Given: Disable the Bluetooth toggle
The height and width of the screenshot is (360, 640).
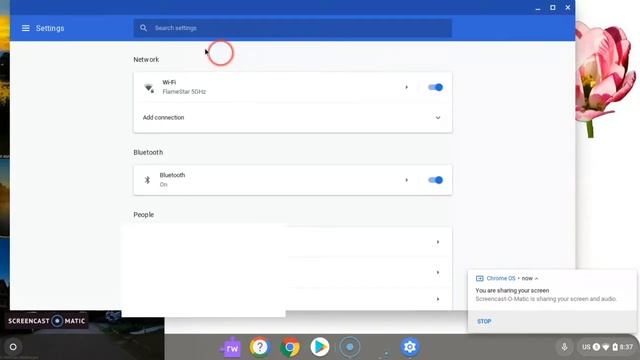Looking at the screenshot, I should [435, 180].
